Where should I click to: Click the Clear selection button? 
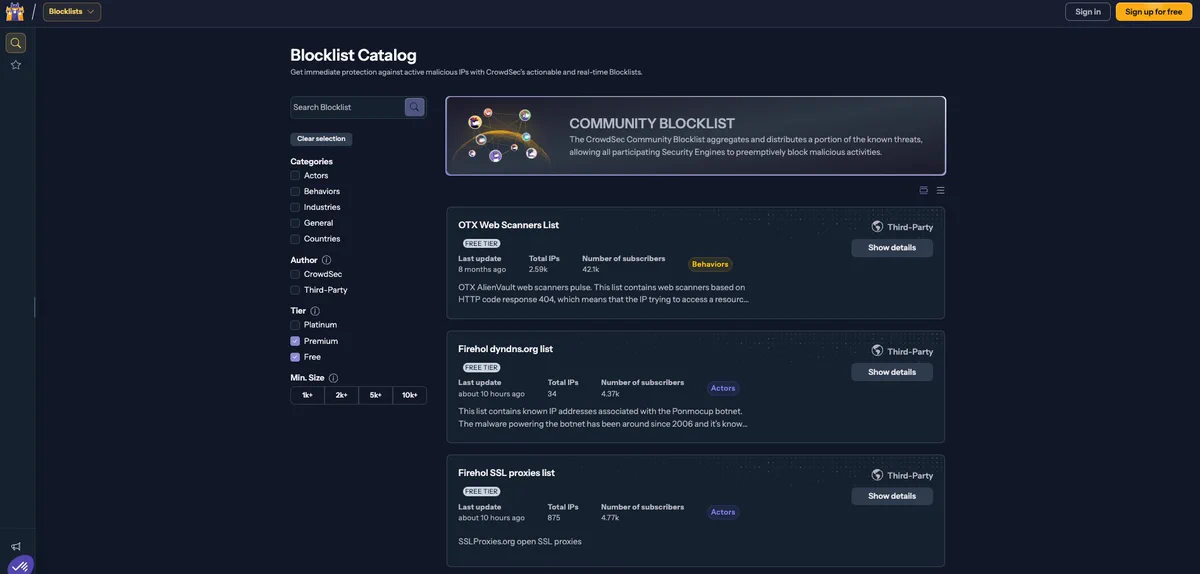(321, 139)
